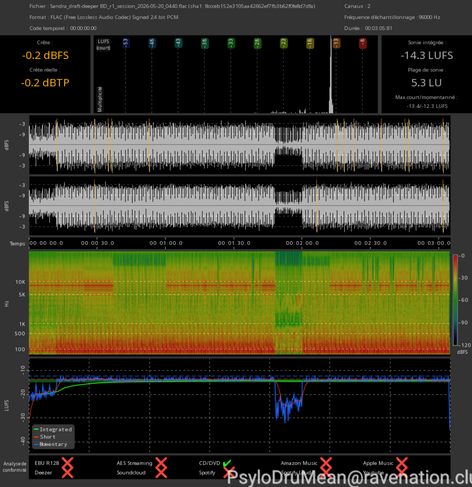
Task: Click the red cross beside Apple Music
Action: pos(402,463)
